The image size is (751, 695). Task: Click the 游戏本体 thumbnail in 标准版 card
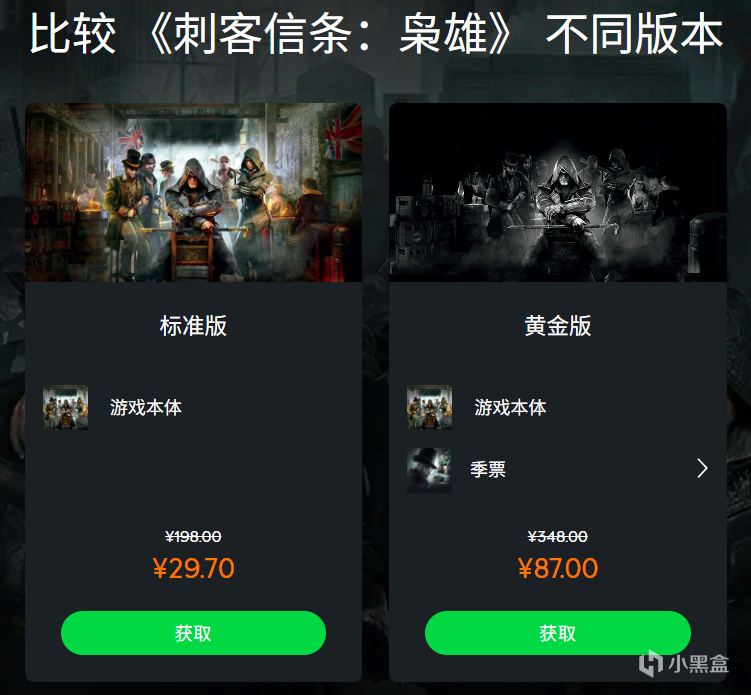[66, 407]
